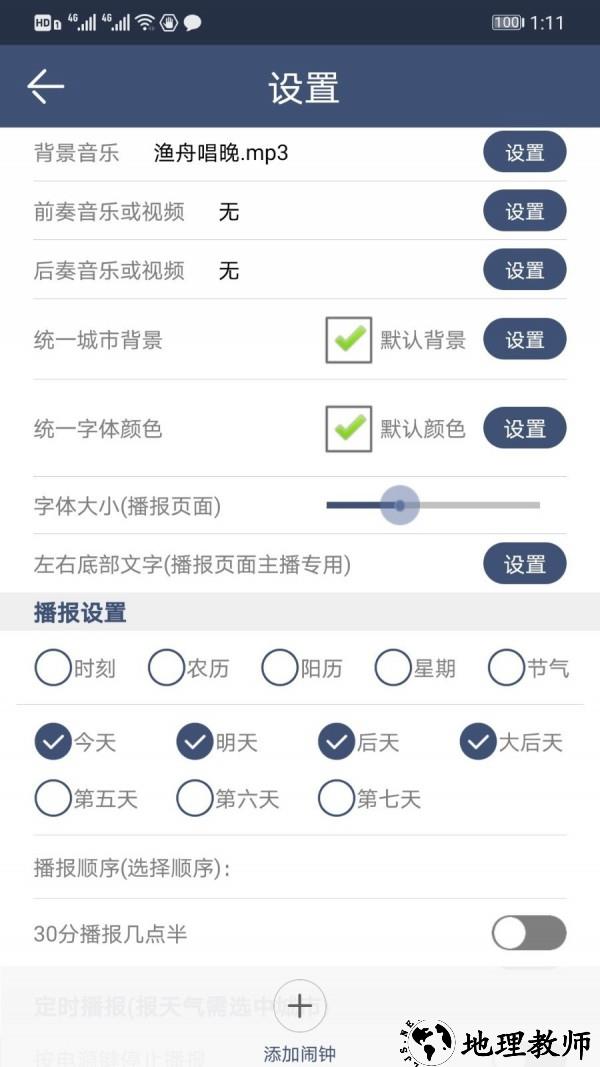Set the prelude music or video

coord(524,211)
